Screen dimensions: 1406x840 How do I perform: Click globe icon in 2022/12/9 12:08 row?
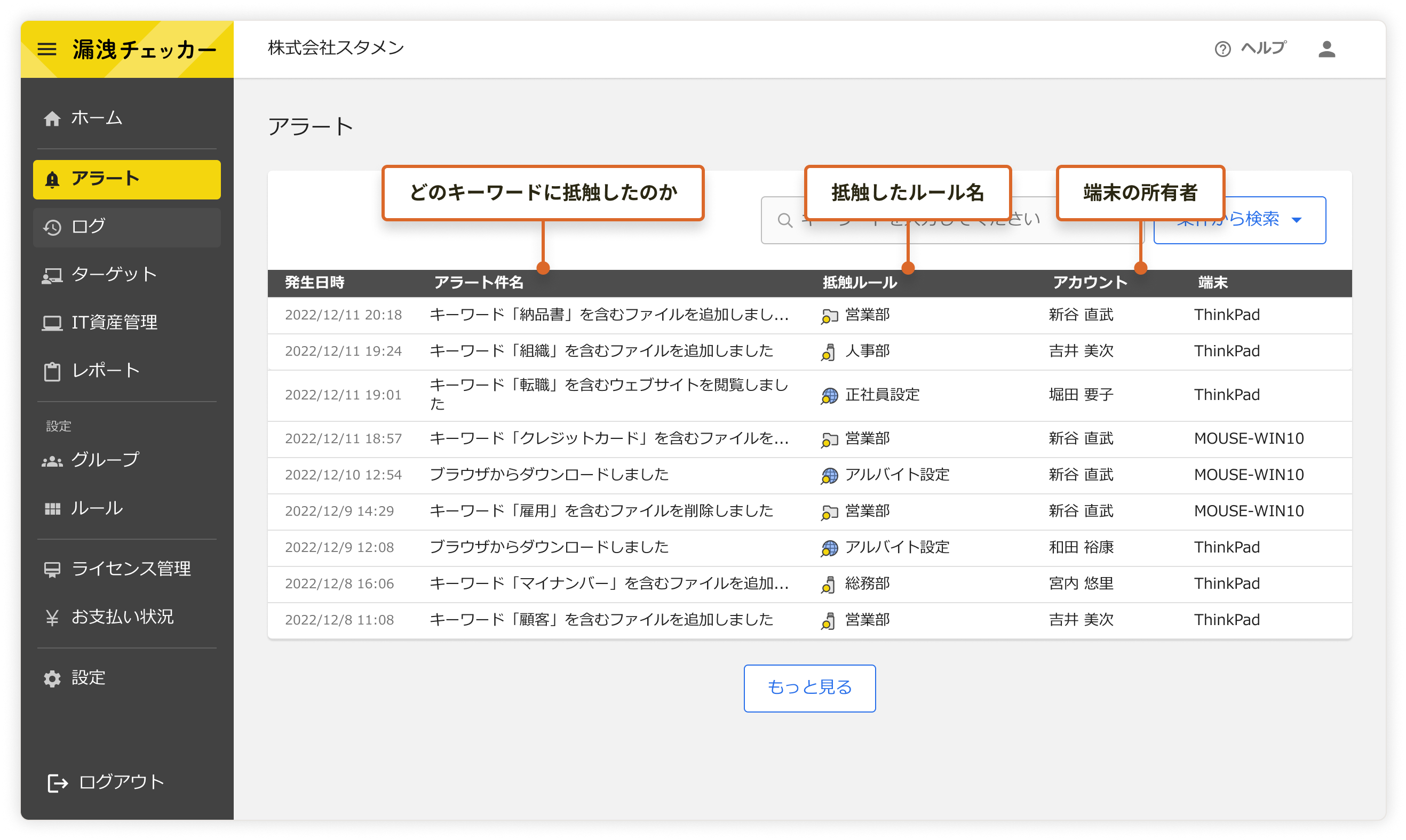pos(829,548)
